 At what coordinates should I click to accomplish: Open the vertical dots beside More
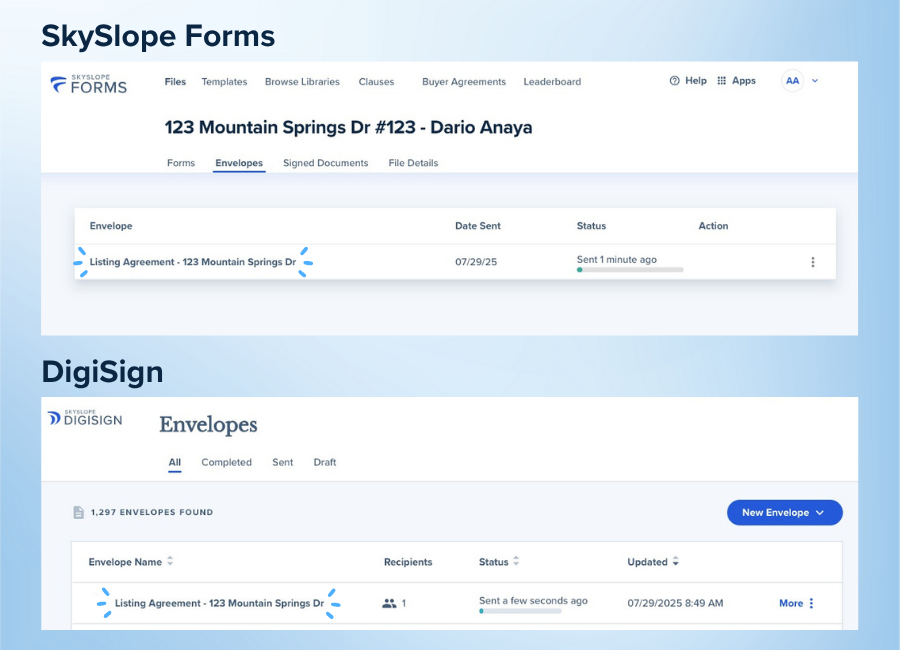[811, 603]
